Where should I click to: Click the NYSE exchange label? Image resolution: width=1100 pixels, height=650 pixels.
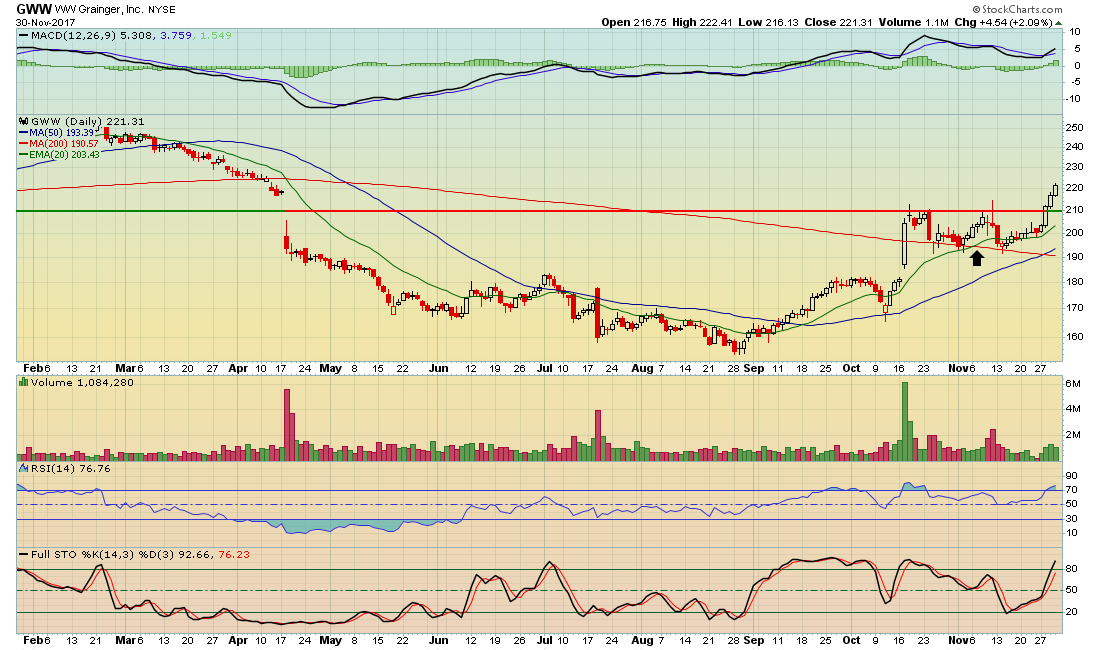click(161, 10)
